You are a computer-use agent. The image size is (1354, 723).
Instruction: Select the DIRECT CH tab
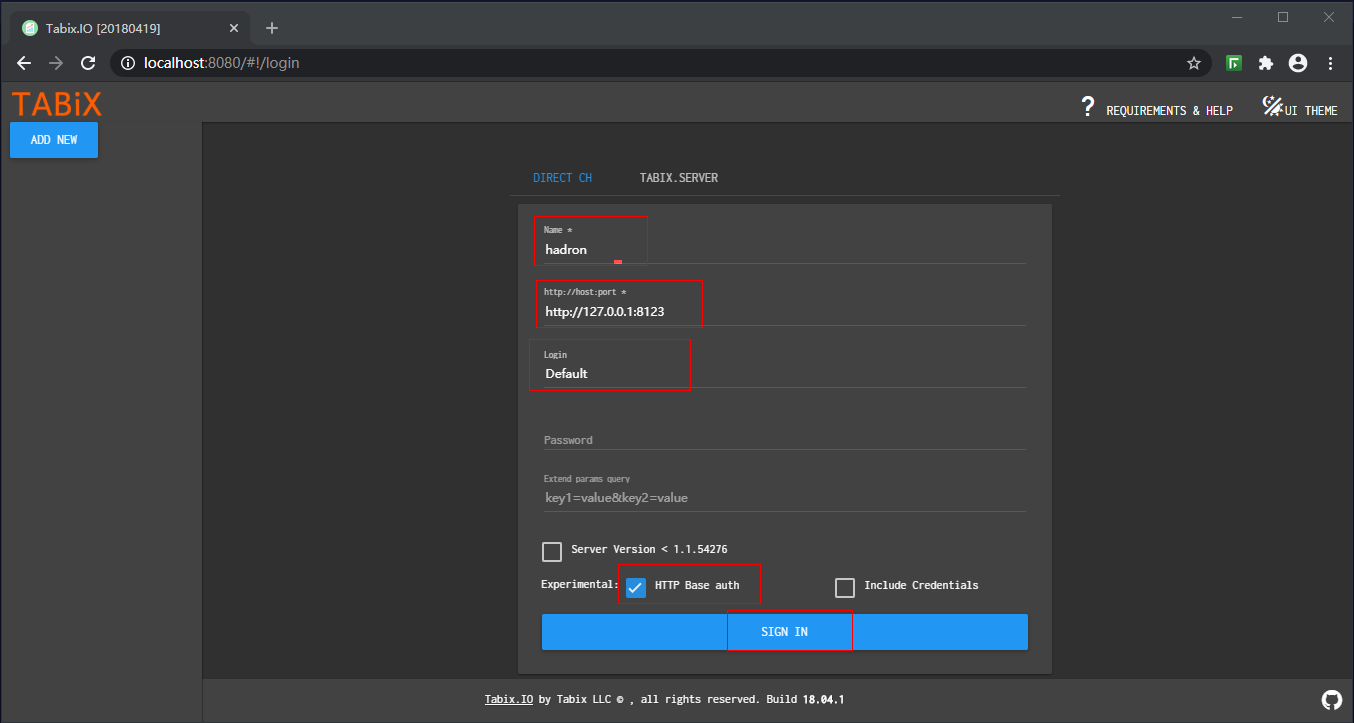pos(562,177)
